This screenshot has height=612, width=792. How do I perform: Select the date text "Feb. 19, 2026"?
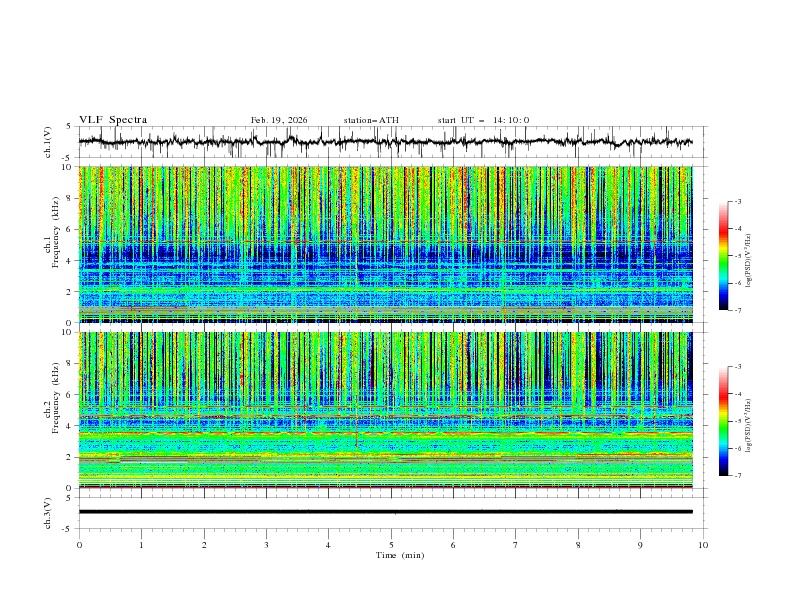279,120
